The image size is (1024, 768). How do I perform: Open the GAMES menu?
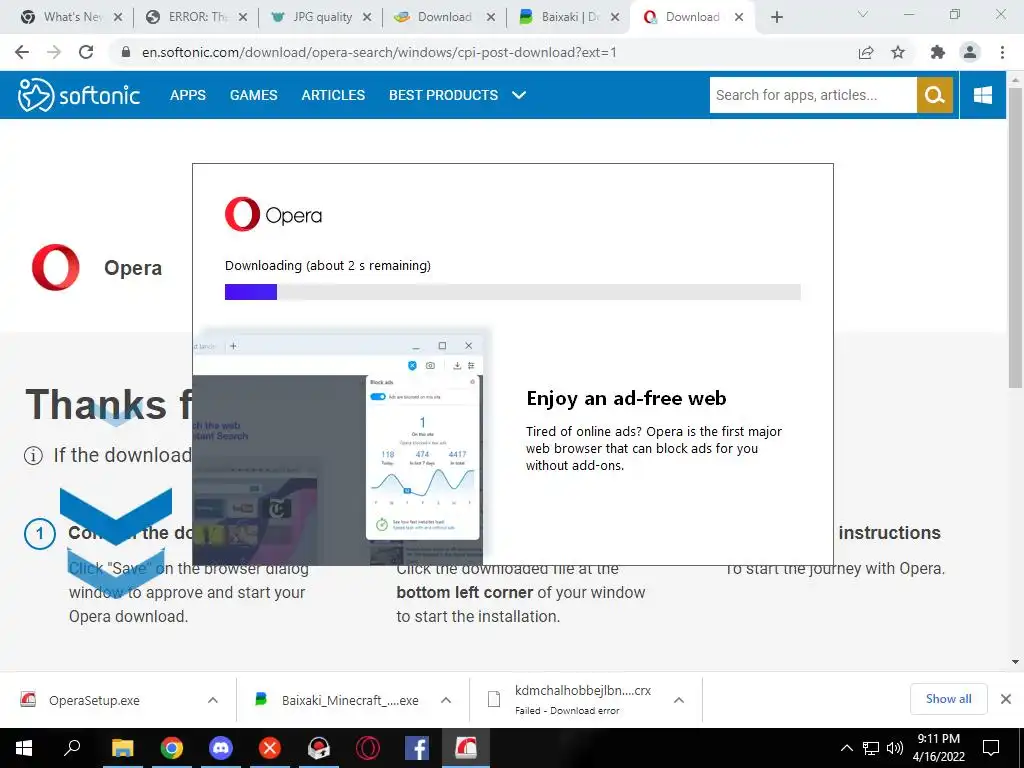[x=253, y=95]
